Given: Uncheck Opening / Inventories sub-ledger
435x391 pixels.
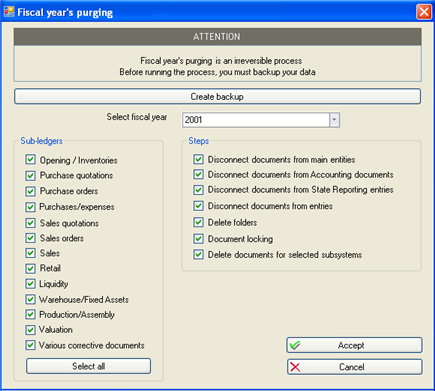Looking at the screenshot, I should tap(31, 159).
